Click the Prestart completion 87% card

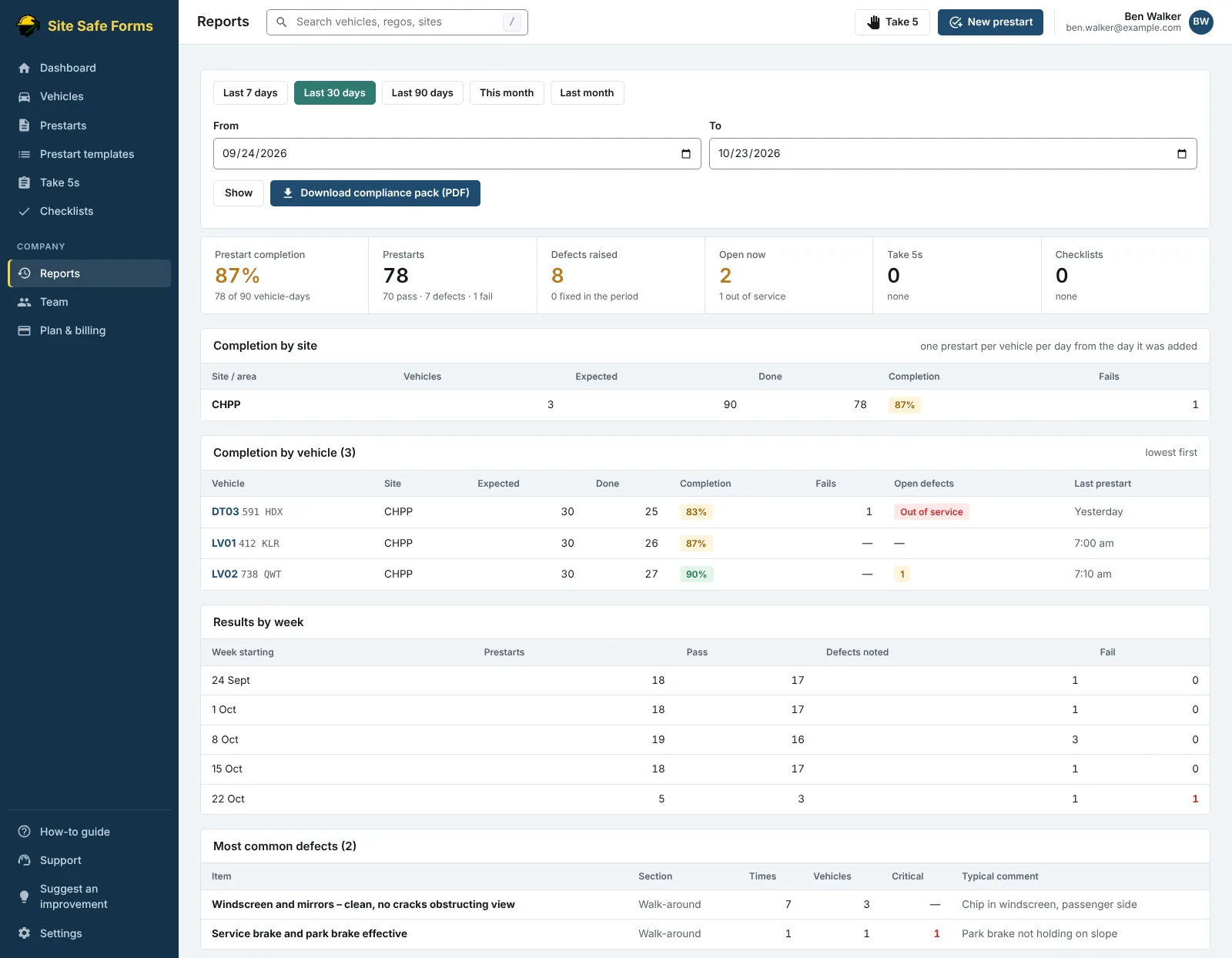[x=285, y=276]
